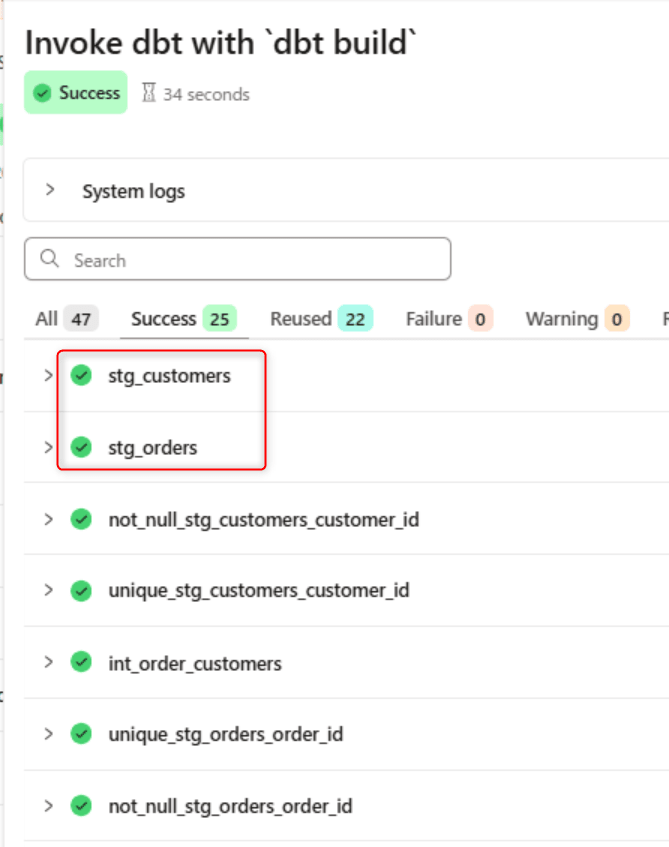This screenshot has height=847, width=669.
Task: Click check icon beside int_order_customers
Action: click(x=81, y=662)
